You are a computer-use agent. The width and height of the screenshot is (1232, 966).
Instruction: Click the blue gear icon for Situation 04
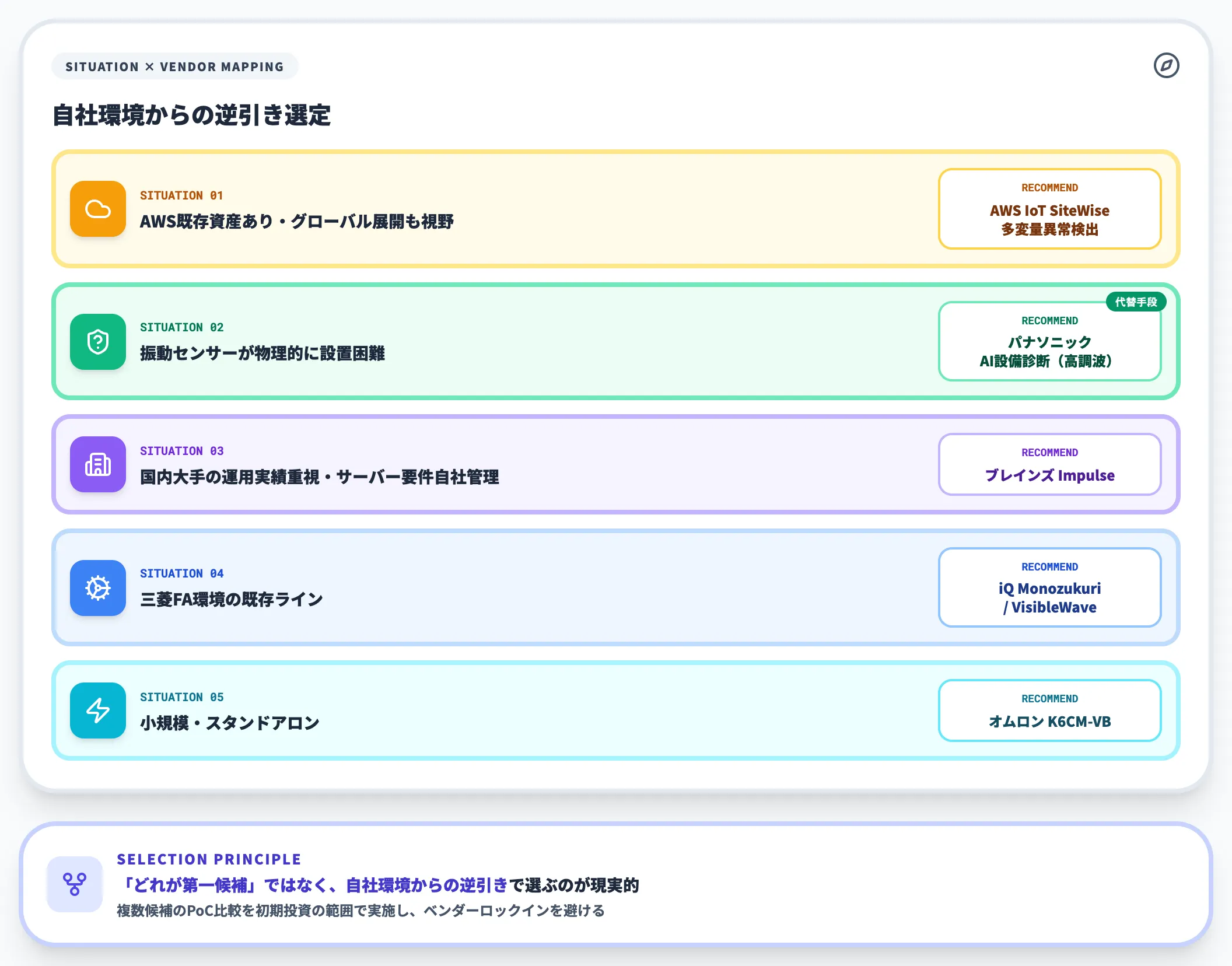click(98, 588)
